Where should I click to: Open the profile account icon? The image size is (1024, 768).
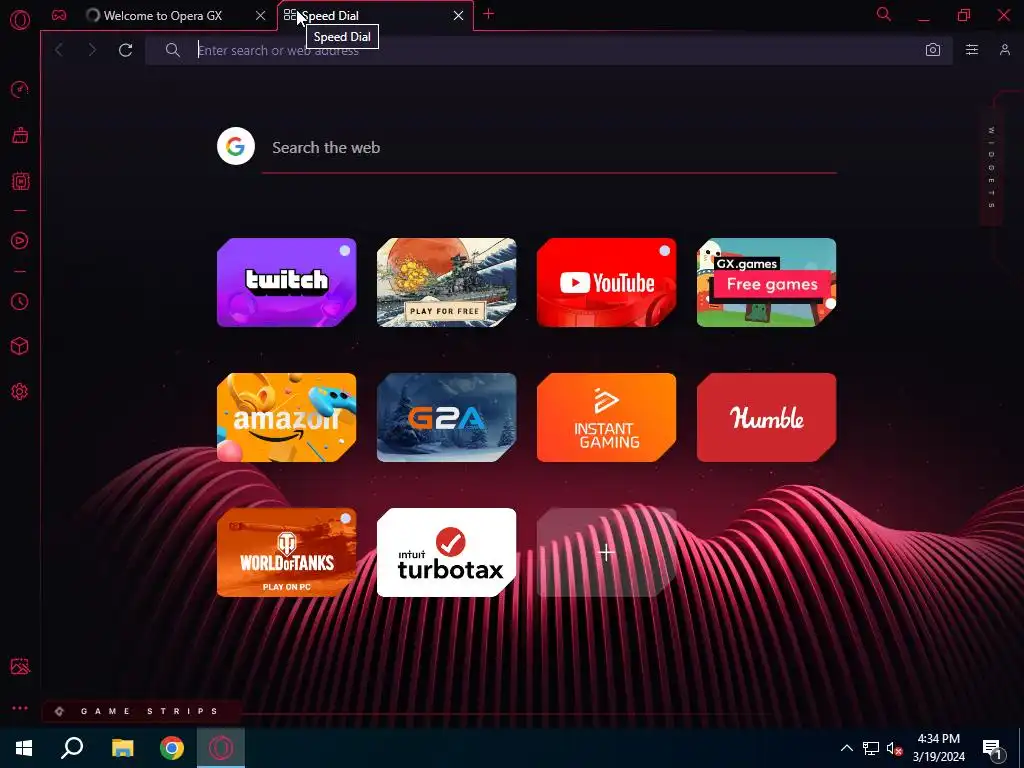1004,50
